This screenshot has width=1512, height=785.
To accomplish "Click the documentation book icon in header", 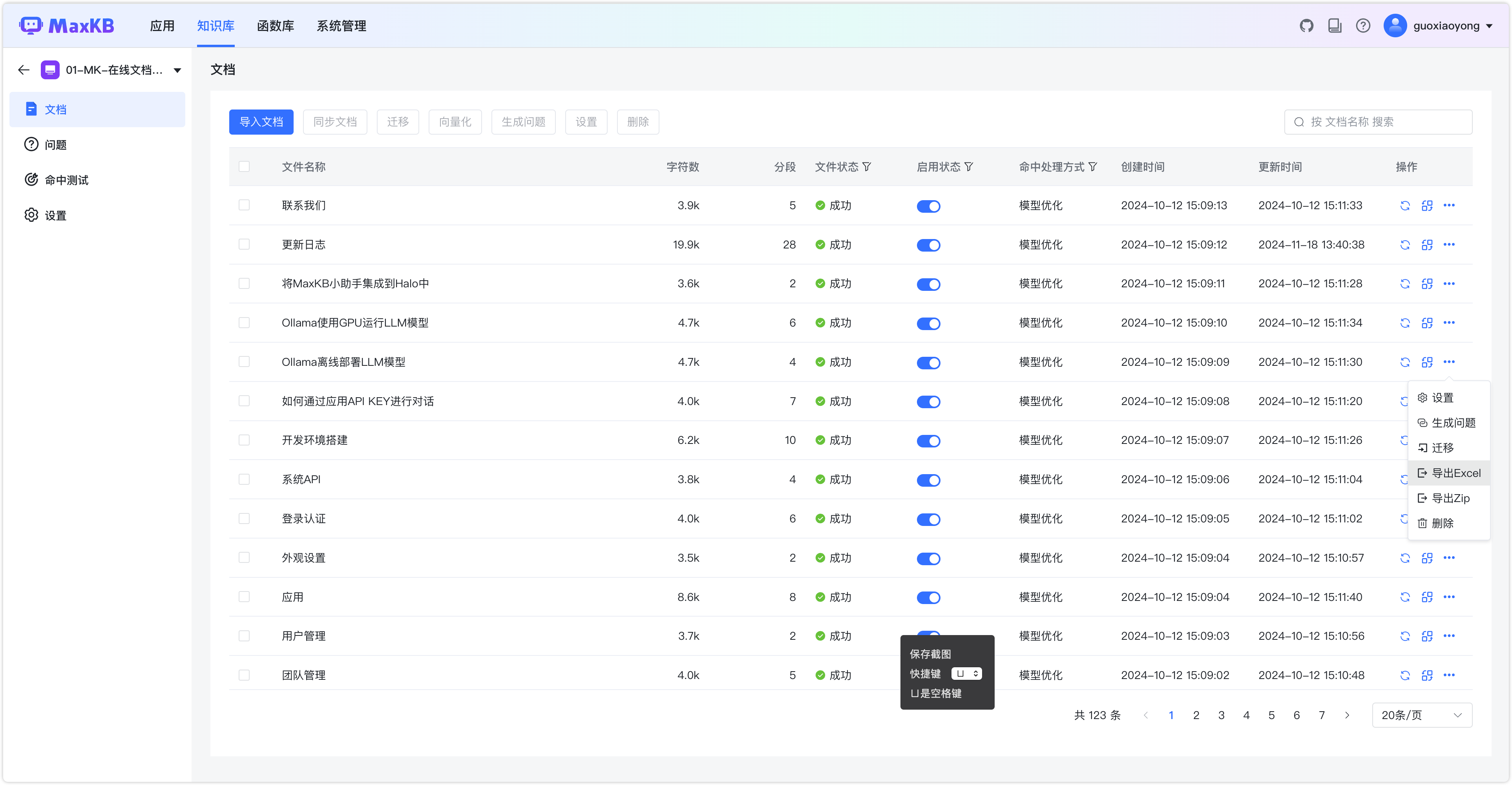I will click(1335, 26).
